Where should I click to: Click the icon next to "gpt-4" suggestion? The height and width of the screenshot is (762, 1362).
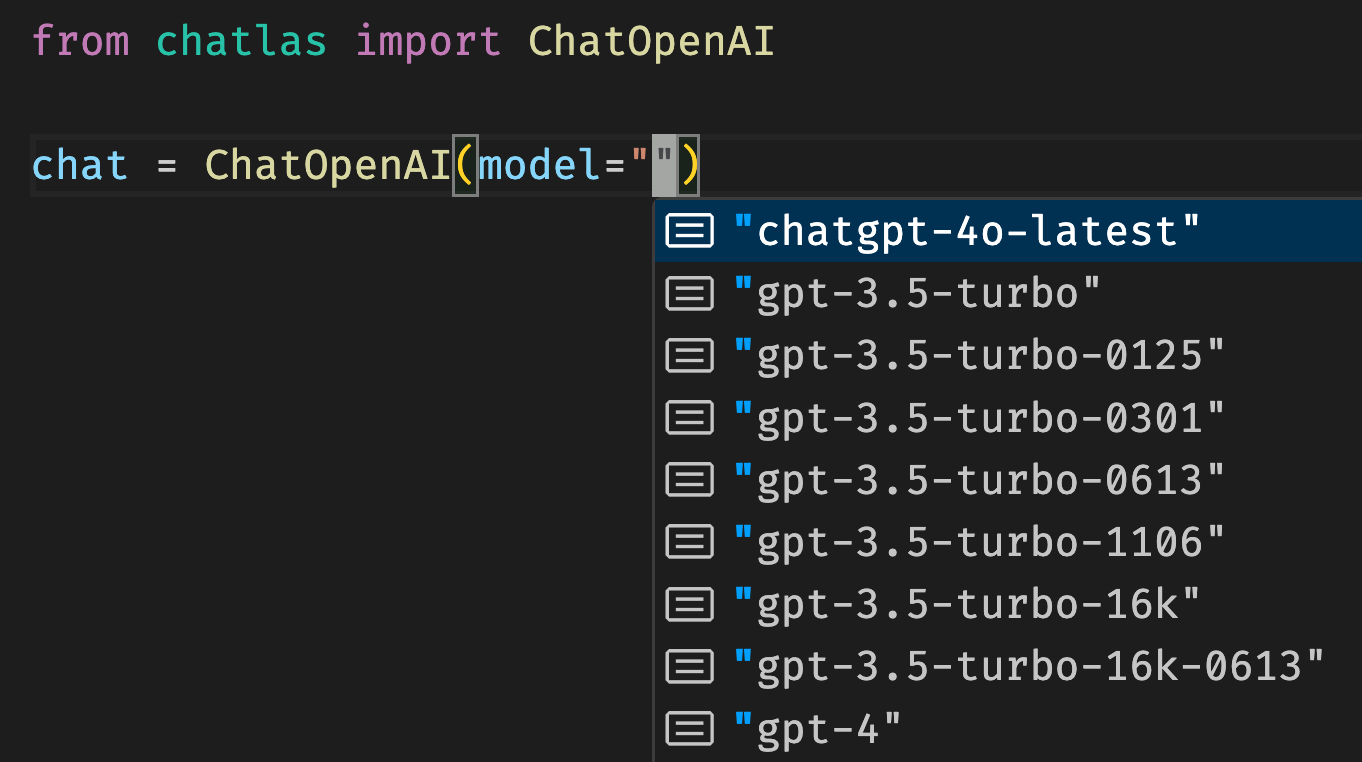(x=689, y=727)
